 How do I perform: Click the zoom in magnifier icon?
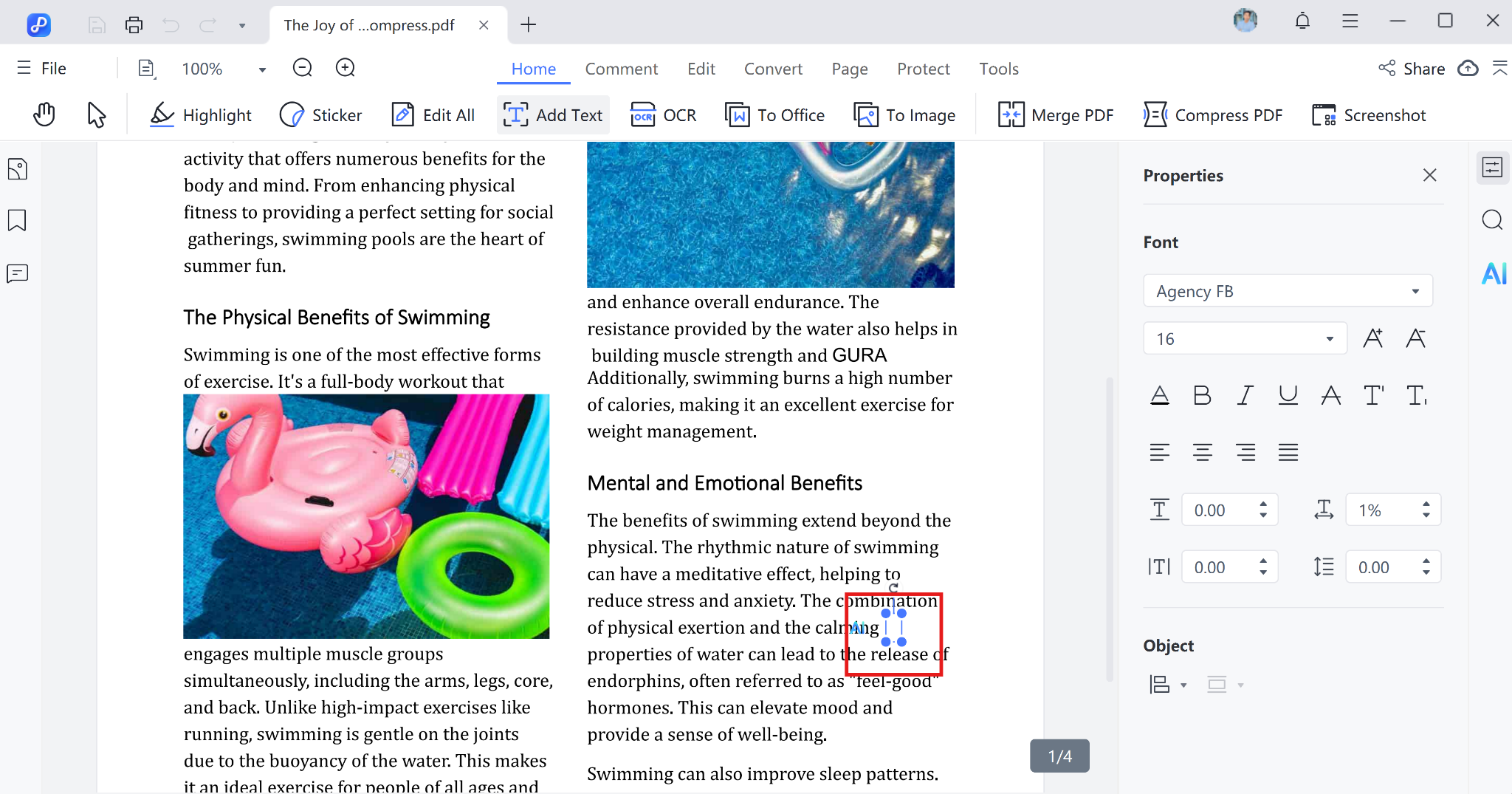[345, 68]
